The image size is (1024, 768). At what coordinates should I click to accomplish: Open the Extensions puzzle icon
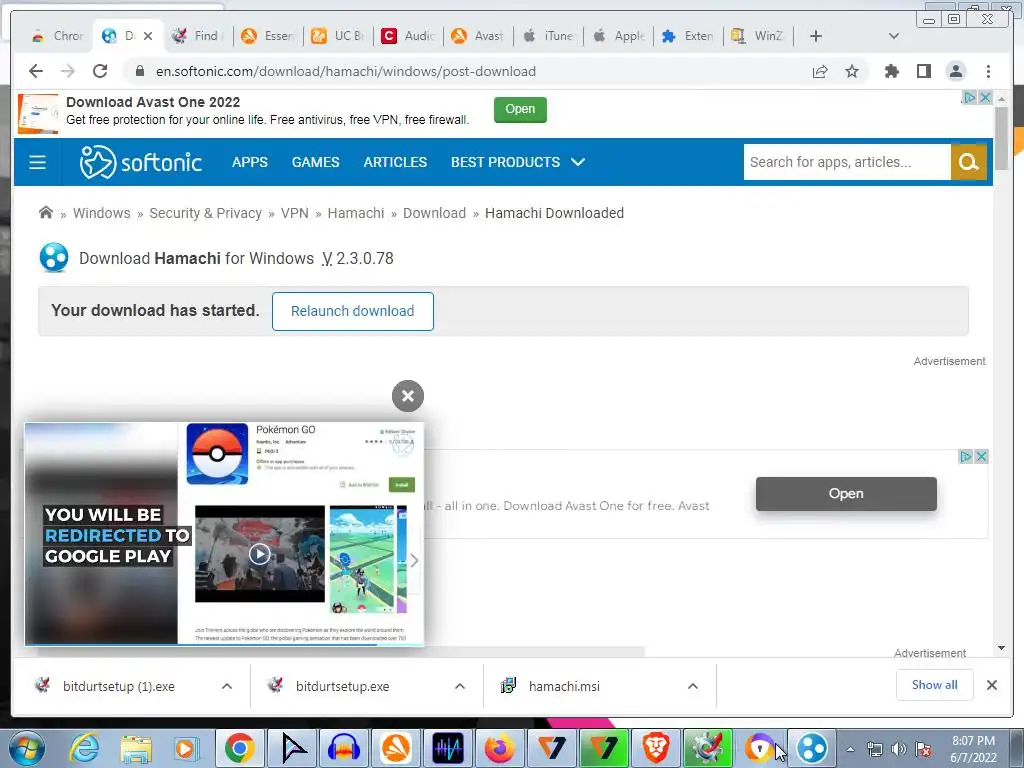891,71
